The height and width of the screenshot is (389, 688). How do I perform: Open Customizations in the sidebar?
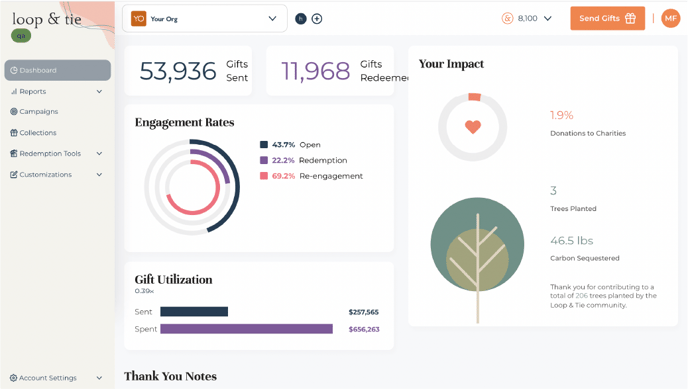pos(57,175)
